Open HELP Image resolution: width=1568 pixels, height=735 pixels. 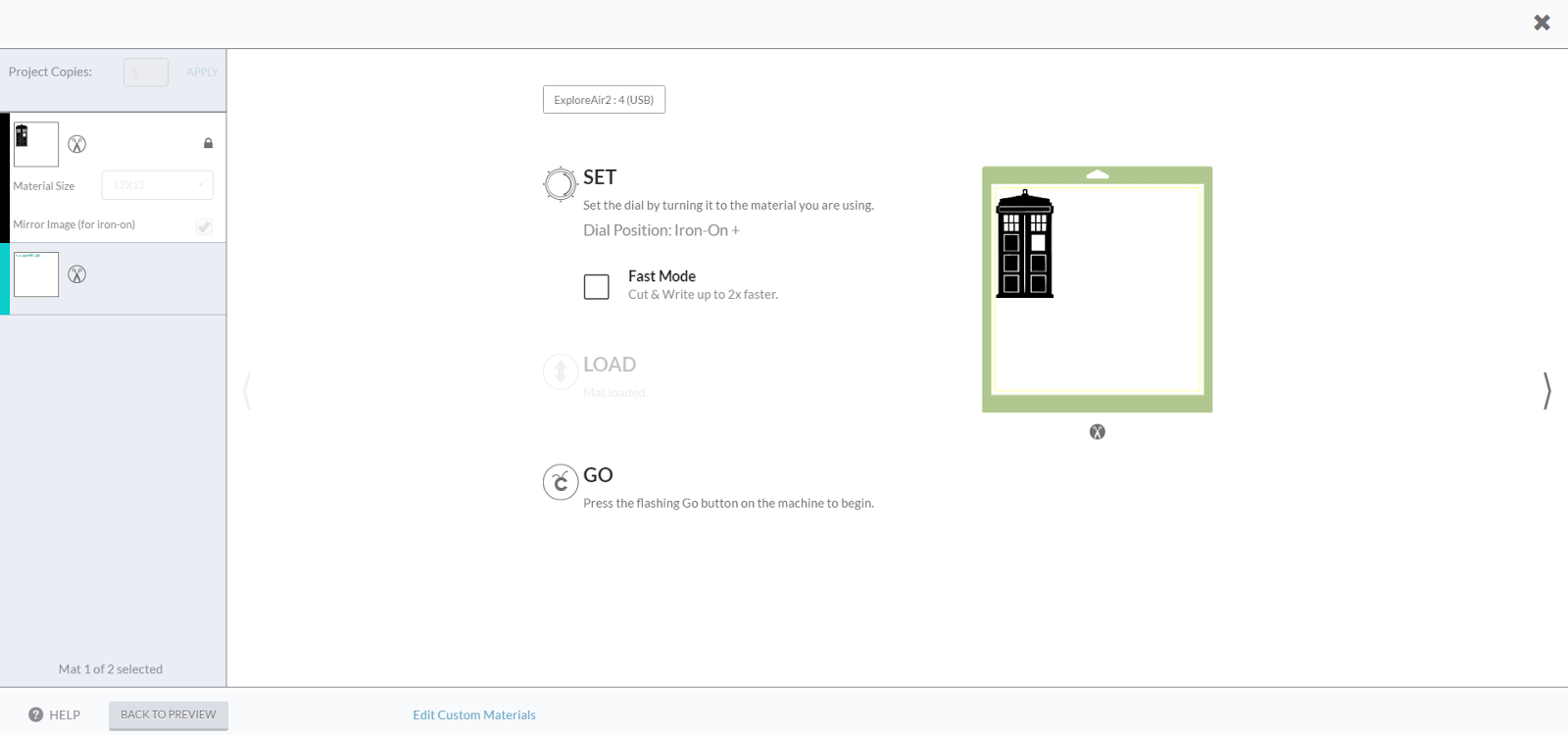click(54, 714)
